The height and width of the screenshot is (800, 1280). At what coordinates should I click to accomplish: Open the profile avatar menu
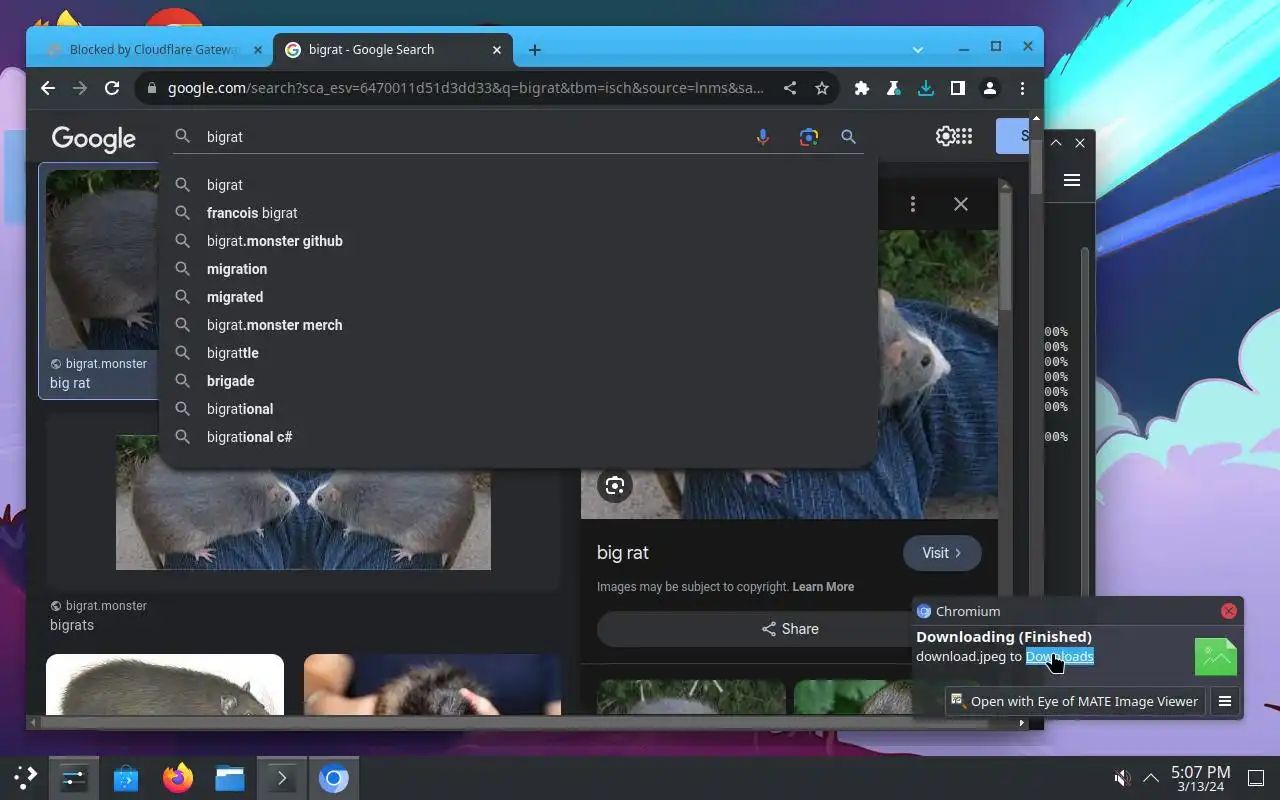(x=990, y=88)
